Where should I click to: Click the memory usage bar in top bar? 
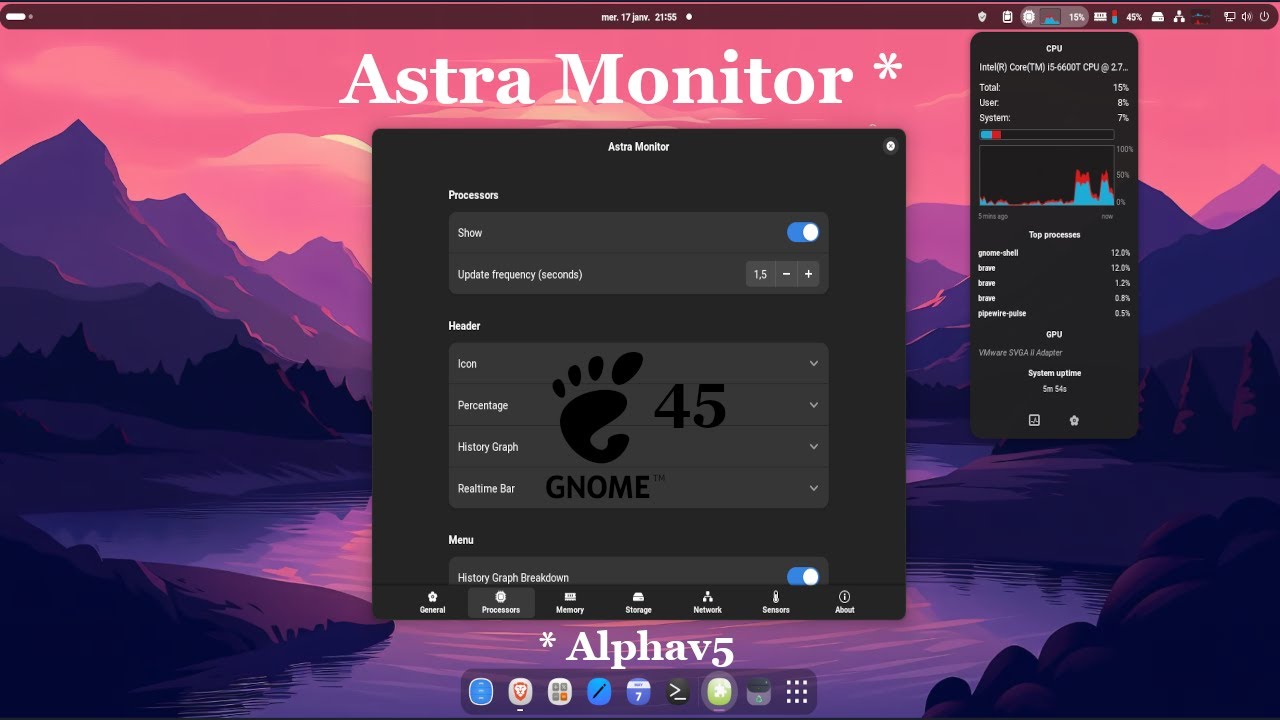click(1114, 17)
